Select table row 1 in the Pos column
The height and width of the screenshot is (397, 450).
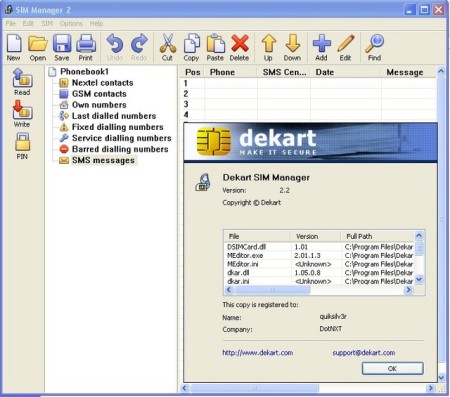(186, 83)
